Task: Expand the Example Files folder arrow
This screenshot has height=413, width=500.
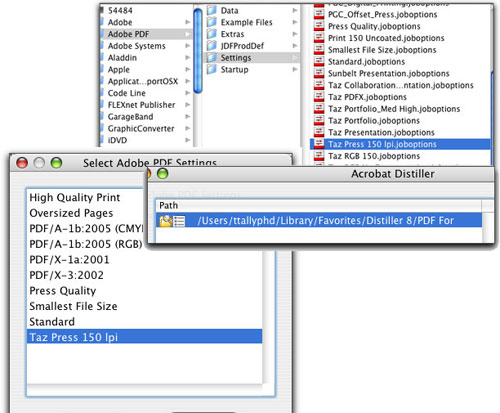Action: tap(295, 22)
